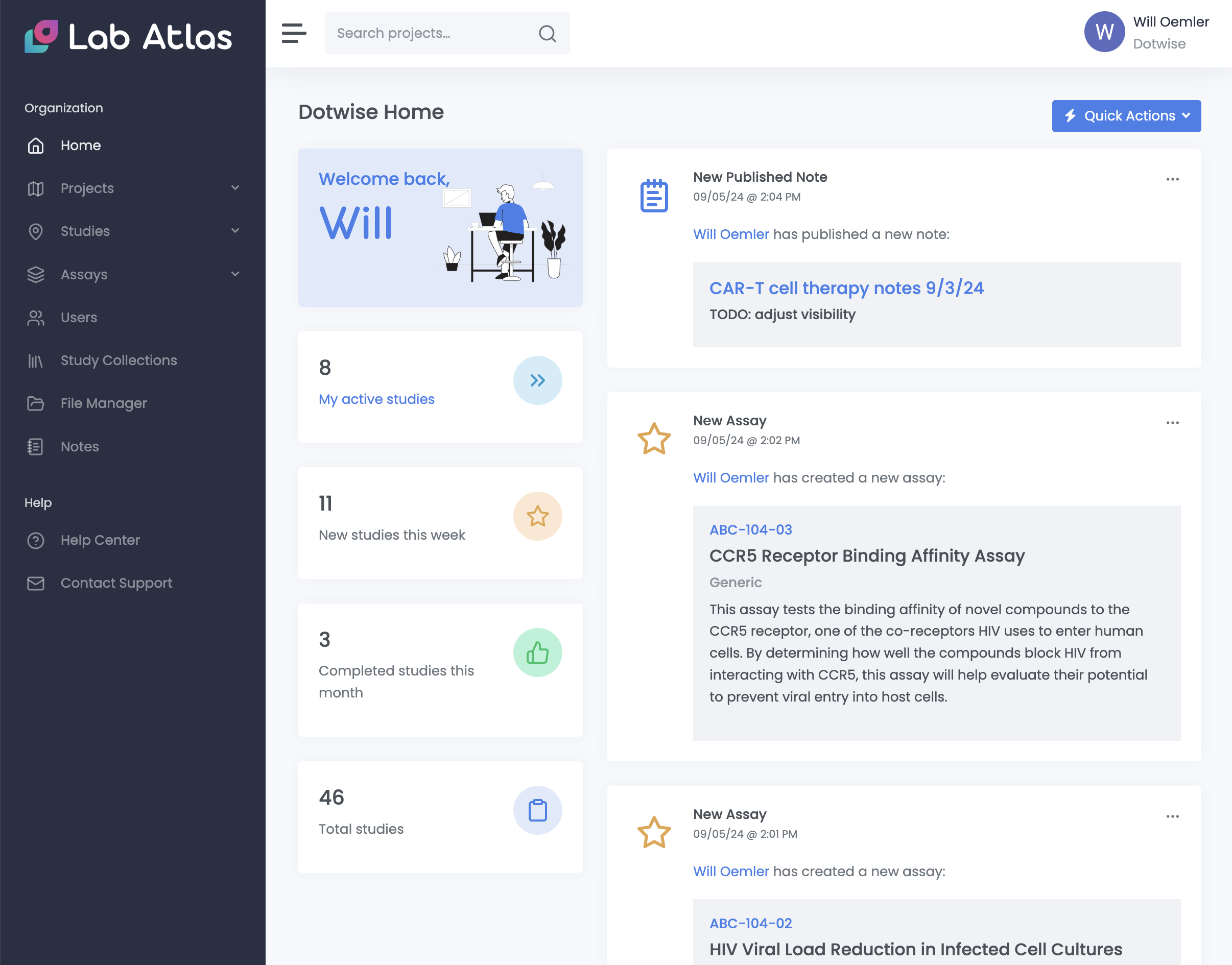
Task: Open the New Published Note options menu
Action: click(x=1173, y=179)
